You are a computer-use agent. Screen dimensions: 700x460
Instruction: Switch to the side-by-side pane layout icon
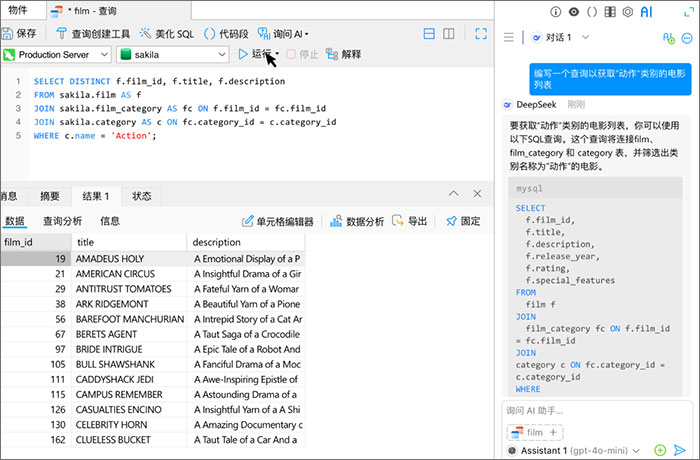click(x=449, y=33)
